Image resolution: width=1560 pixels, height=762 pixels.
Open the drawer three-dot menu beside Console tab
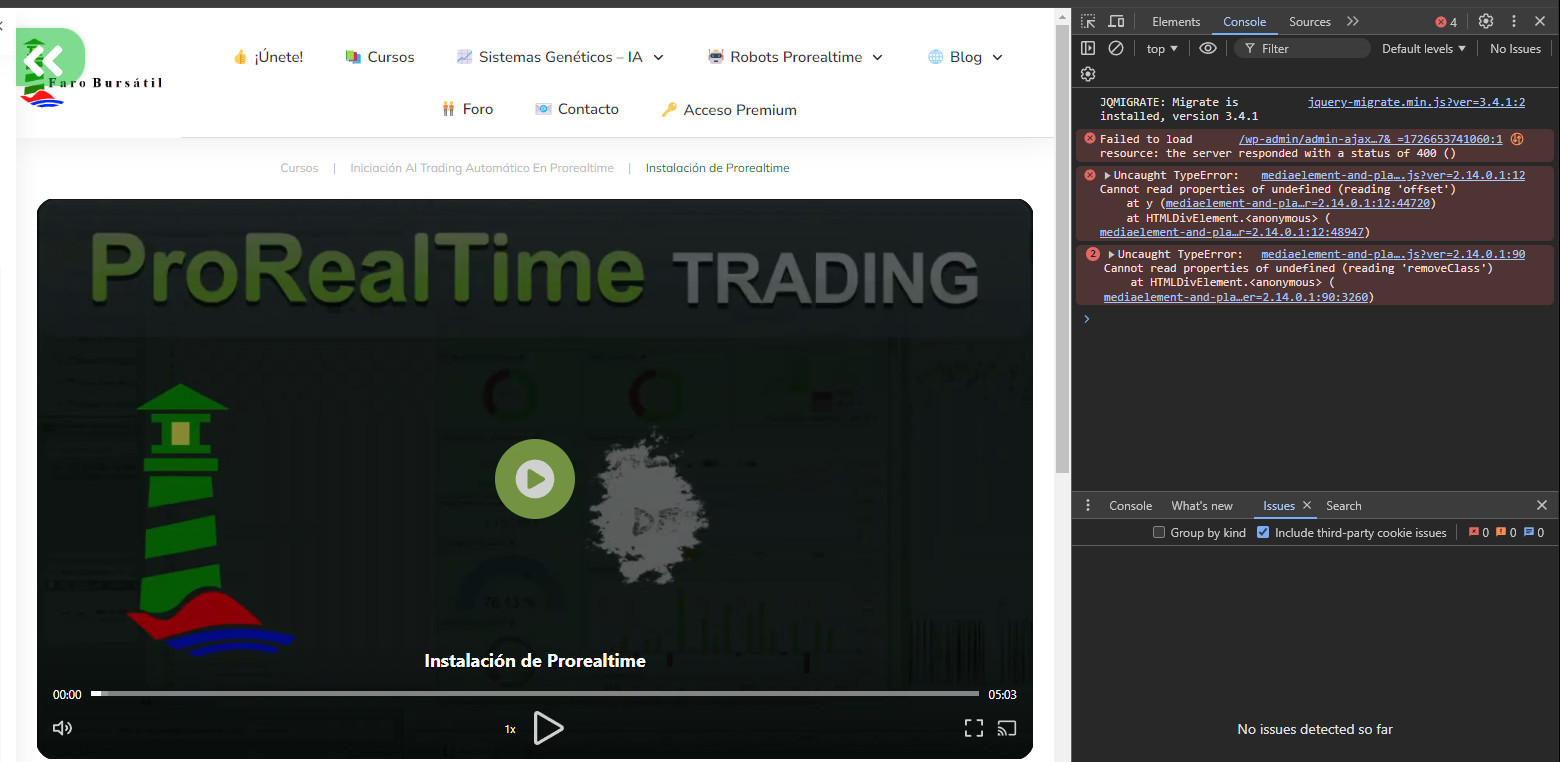(1088, 505)
